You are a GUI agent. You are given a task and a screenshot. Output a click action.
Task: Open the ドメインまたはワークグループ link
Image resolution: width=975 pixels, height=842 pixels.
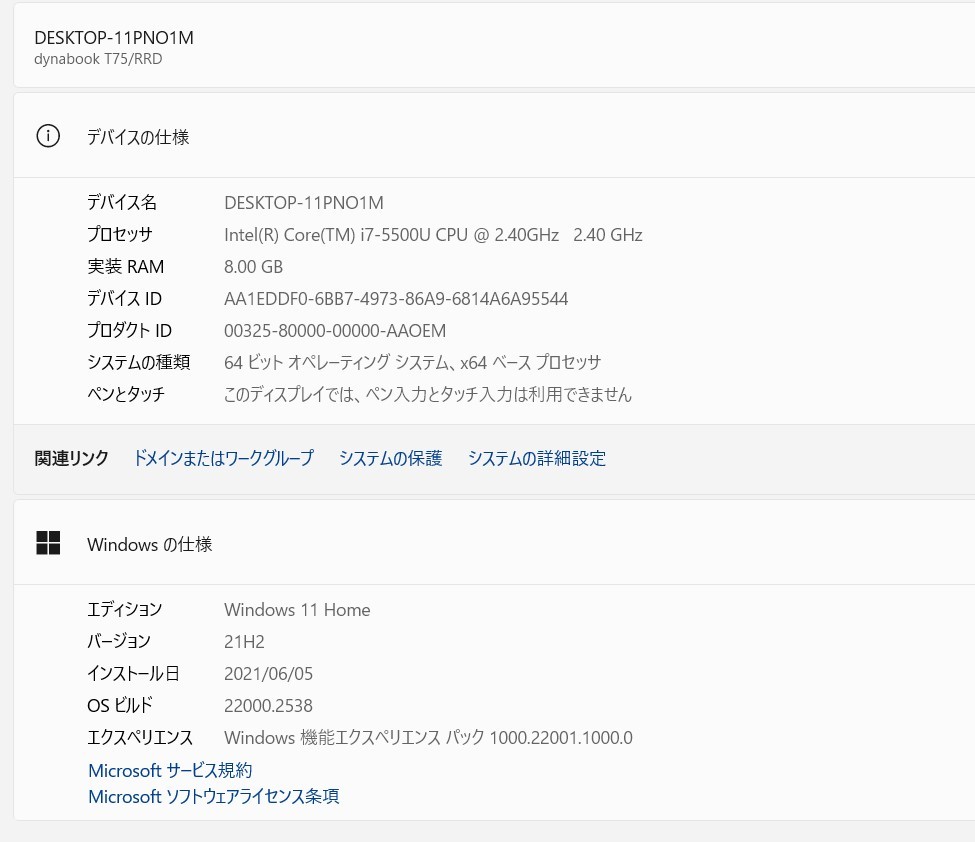pos(223,458)
